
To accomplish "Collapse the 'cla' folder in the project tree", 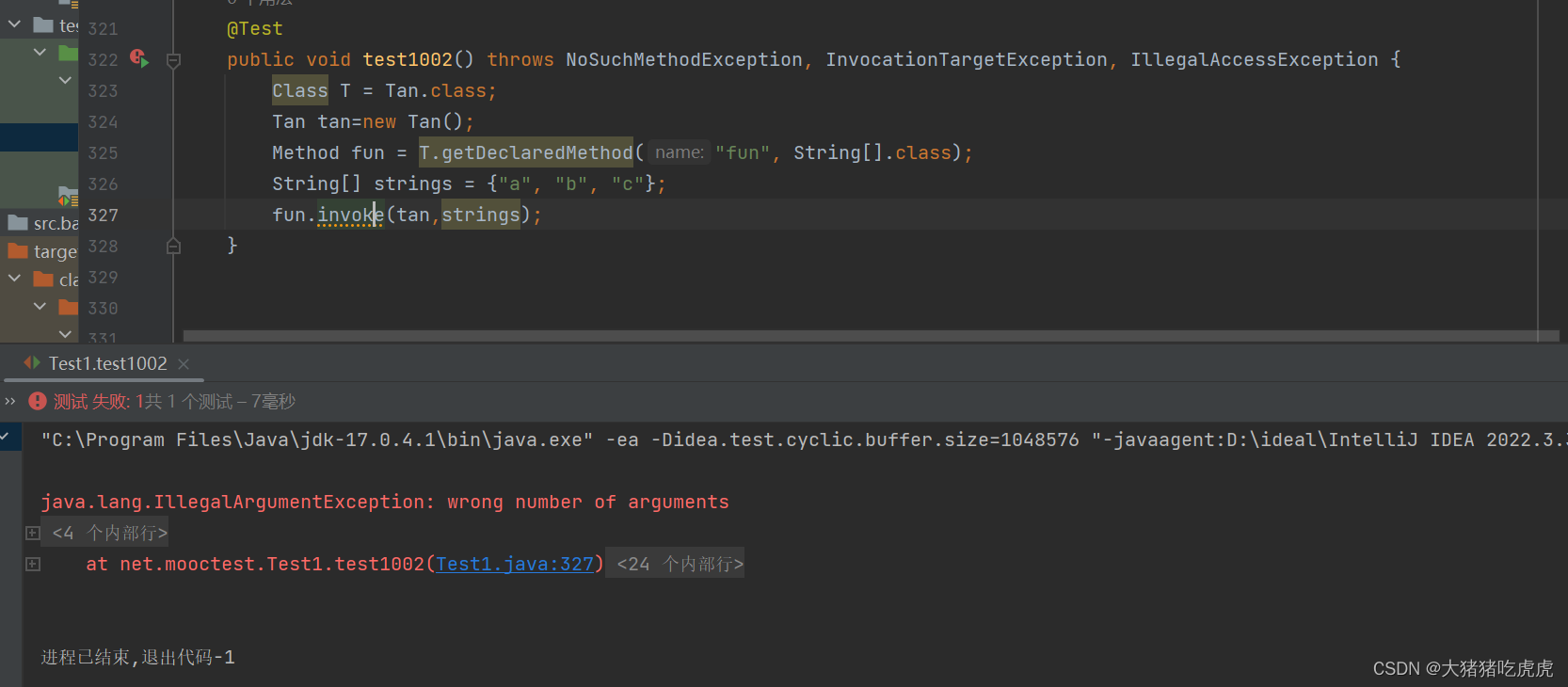I will click(14, 279).
